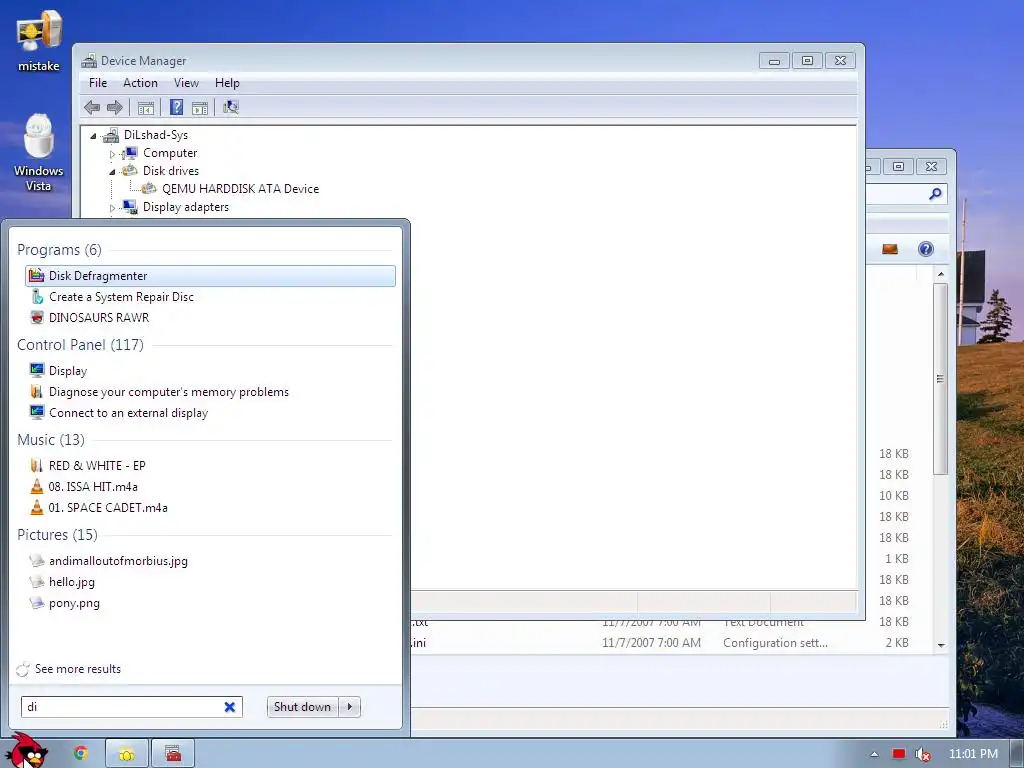
Task: Open Display control panel item
Action: (x=67, y=371)
